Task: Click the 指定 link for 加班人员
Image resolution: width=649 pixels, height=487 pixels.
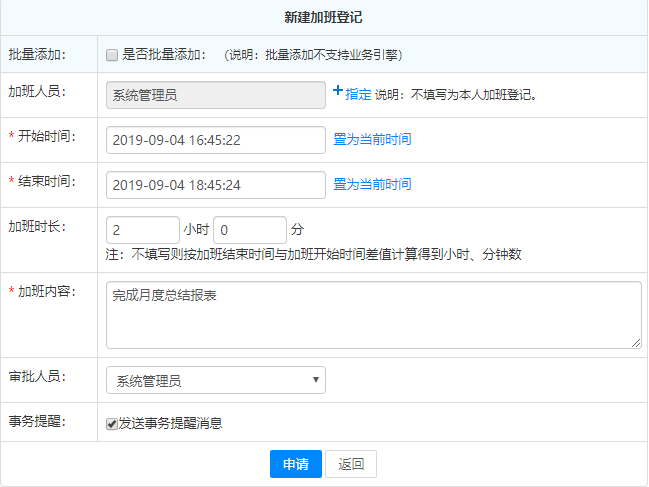Action: click(x=358, y=94)
